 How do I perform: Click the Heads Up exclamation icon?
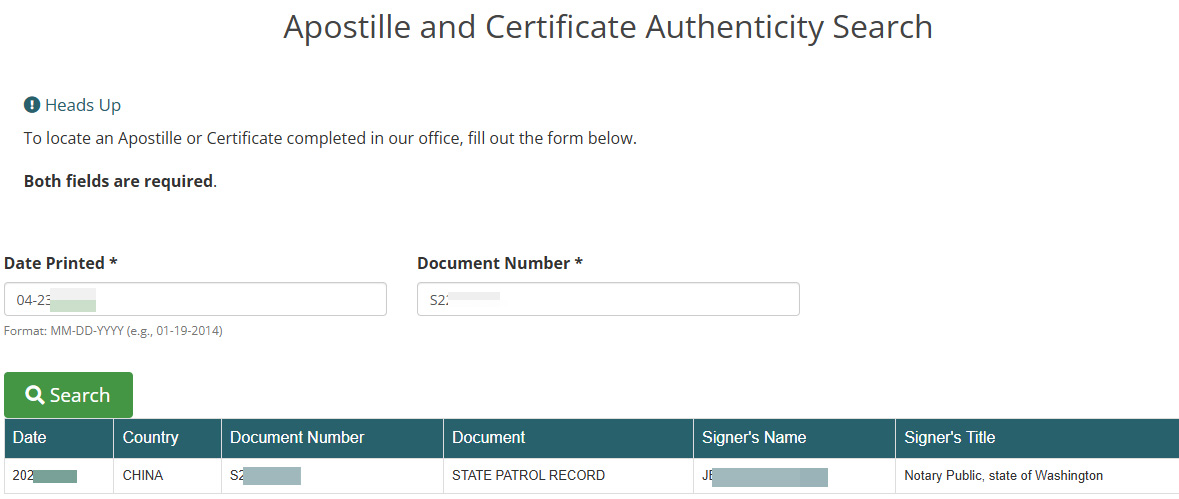[32, 105]
